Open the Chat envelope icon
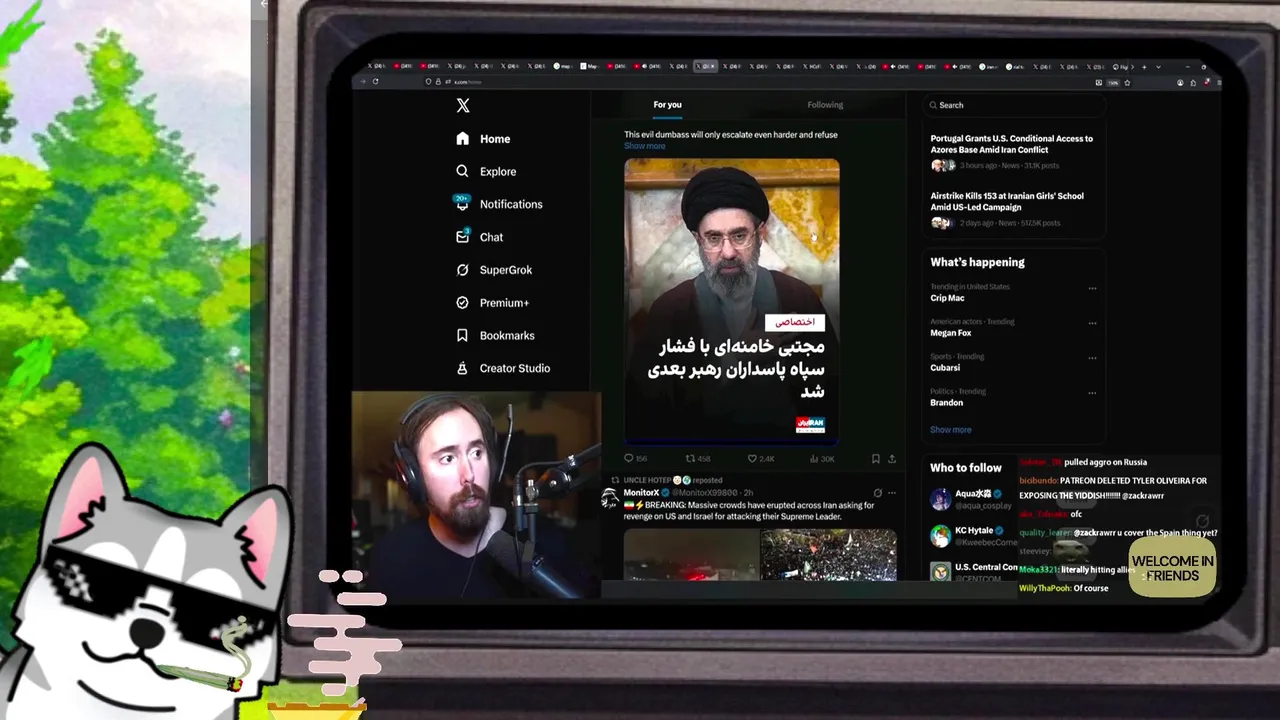This screenshot has height=720, width=1280. [x=462, y=237]
